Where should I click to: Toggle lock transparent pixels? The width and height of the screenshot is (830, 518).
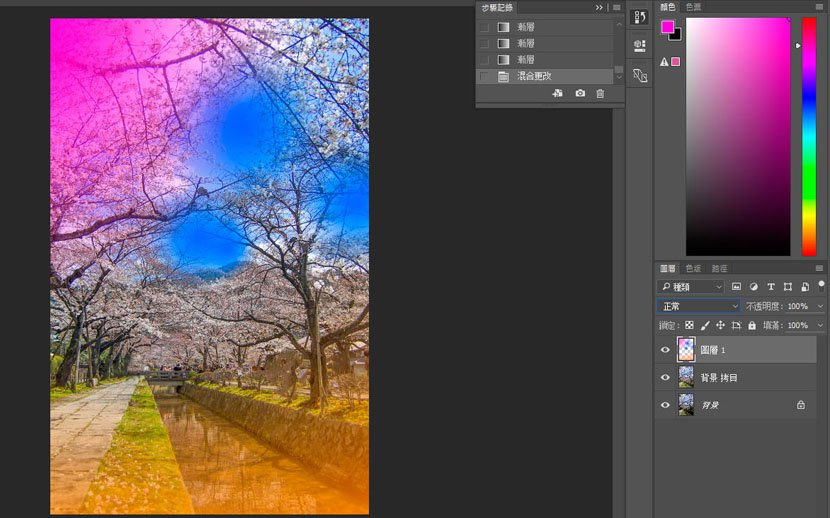click(x=689, y=325)
